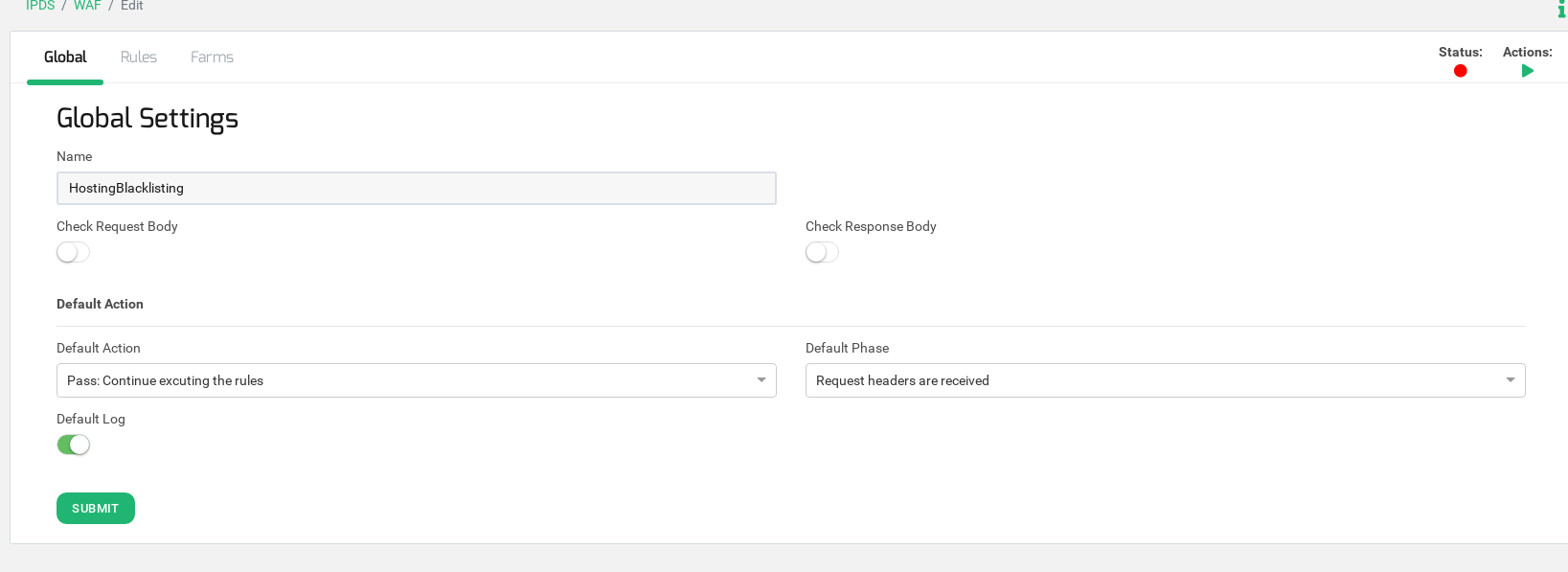Start the WAF ruleset with the play icon
The width and height of the screenshot is (1568, 572).
1527,71
